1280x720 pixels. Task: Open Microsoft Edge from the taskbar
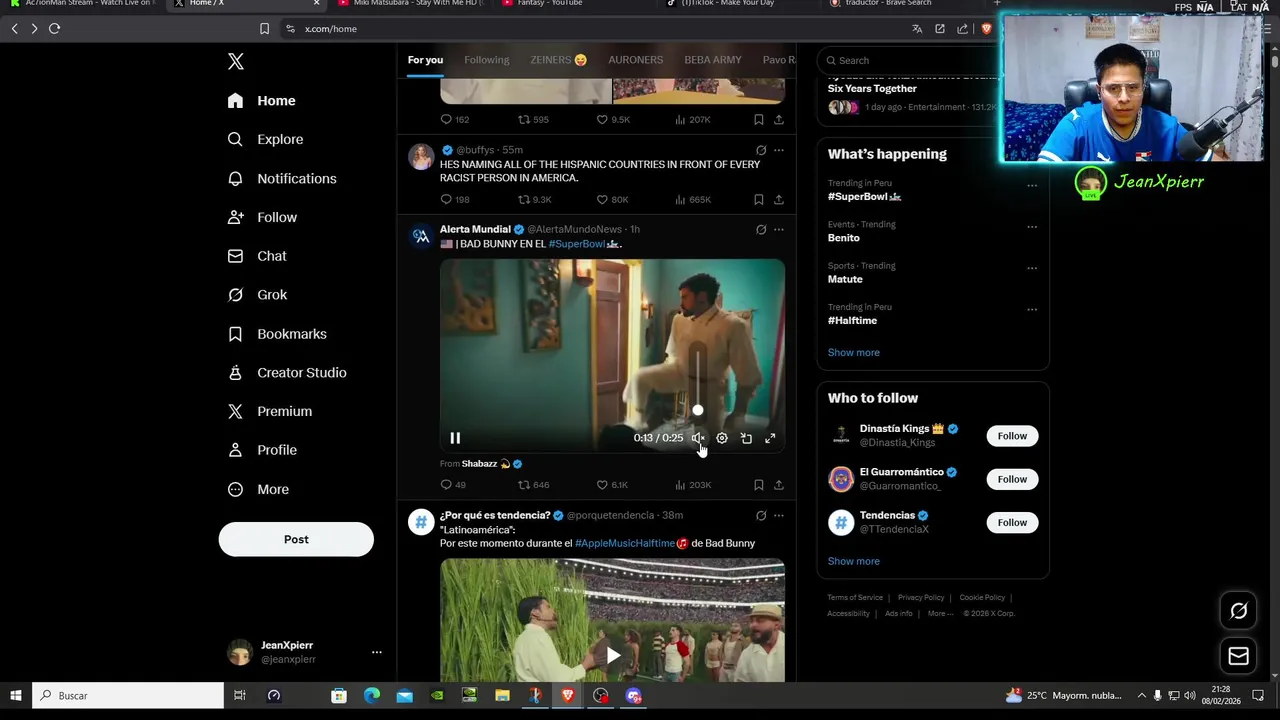coord(372,695)
